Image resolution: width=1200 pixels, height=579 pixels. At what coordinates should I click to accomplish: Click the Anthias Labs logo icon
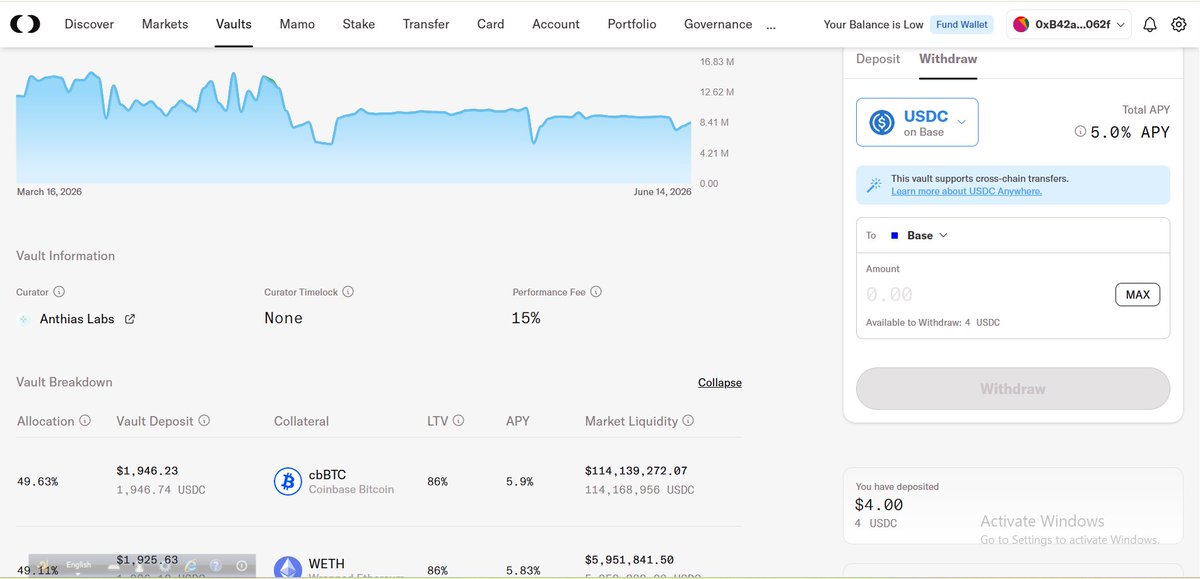[x=25, y=319]
